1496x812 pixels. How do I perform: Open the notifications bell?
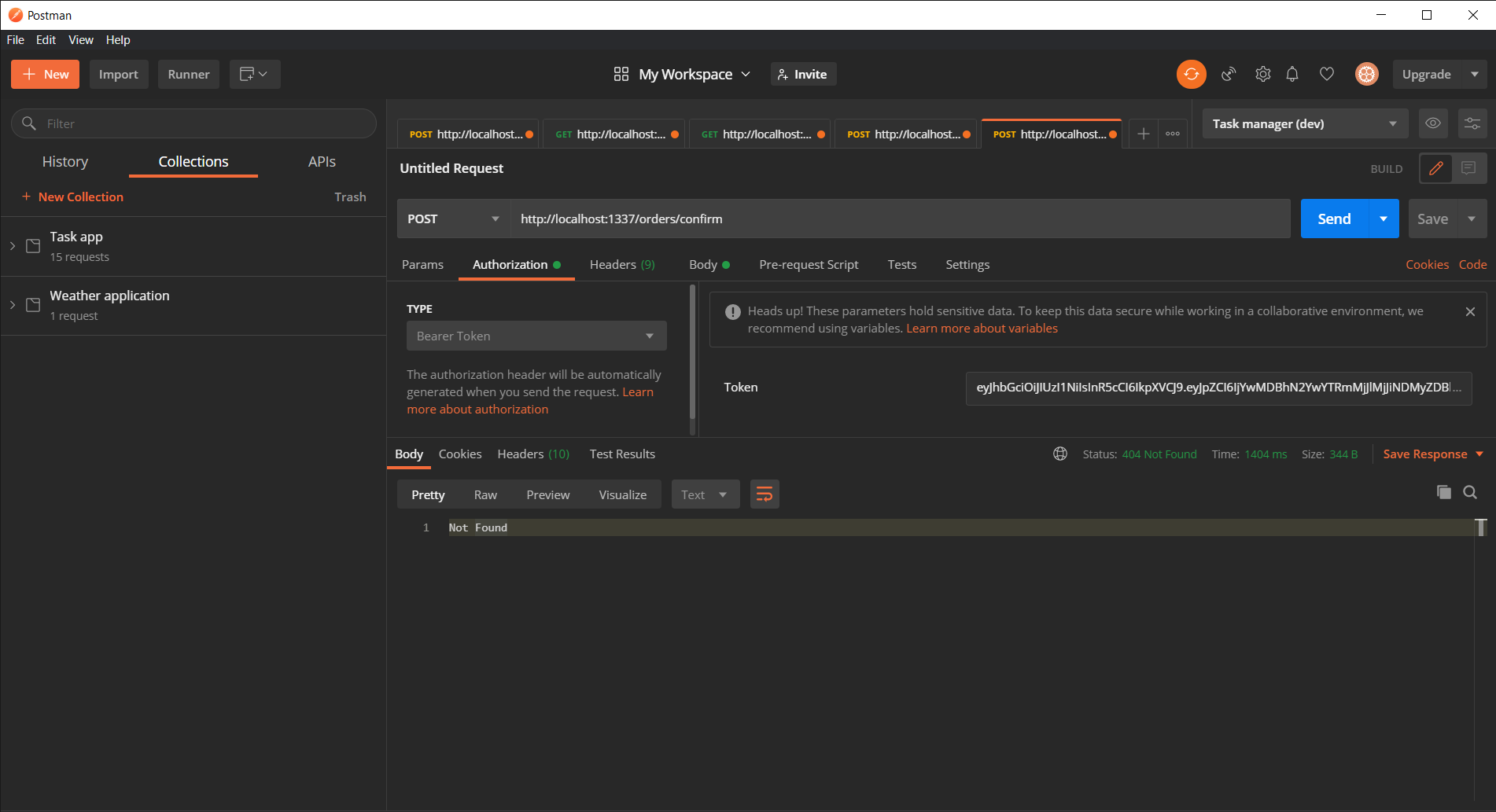[x=1292, y=74]
